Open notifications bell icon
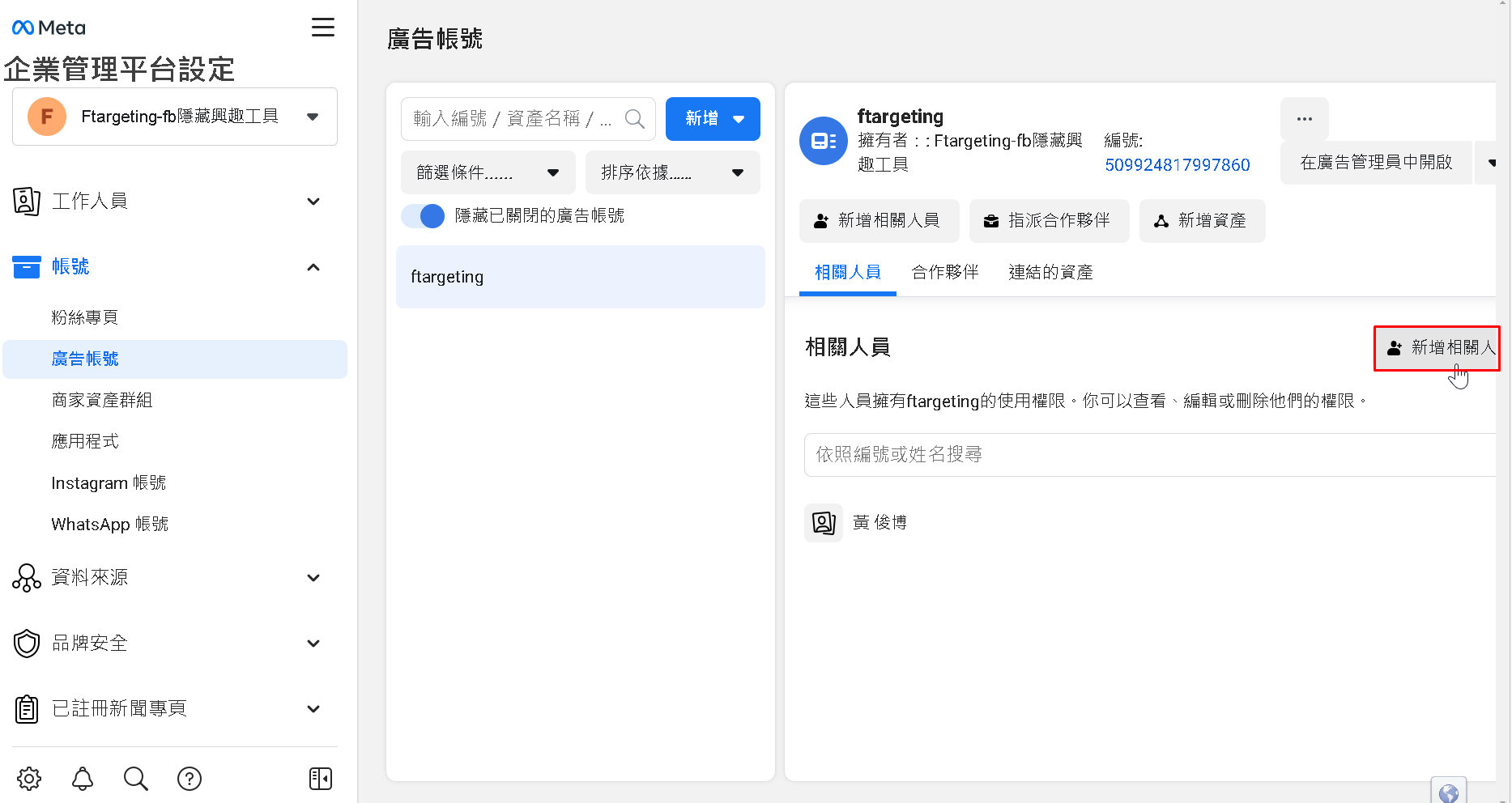Screen dimensions: 1512x803 [x=83, y=779]
